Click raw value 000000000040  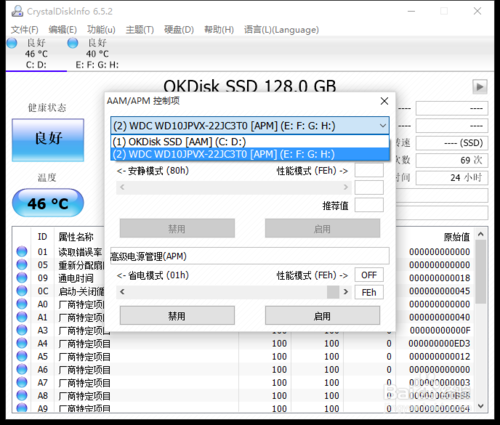coord(439,317)
